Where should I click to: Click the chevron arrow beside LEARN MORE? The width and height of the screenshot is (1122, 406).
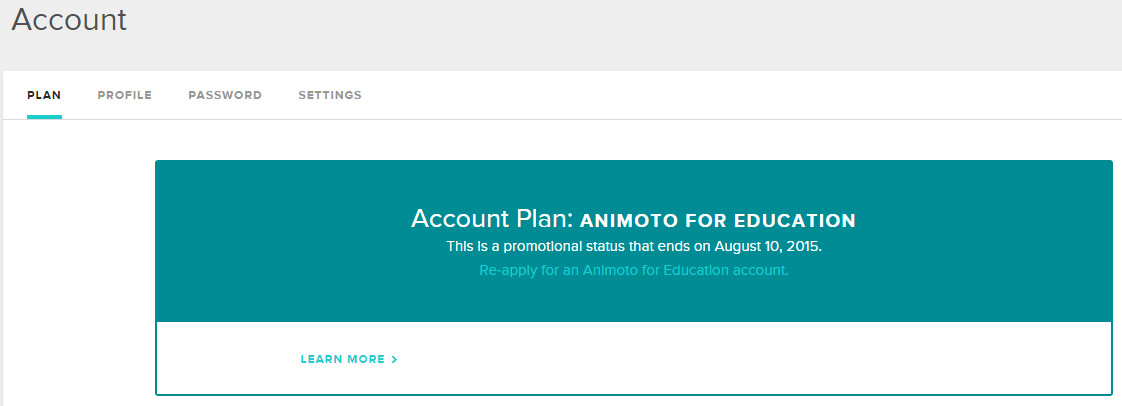395,359
